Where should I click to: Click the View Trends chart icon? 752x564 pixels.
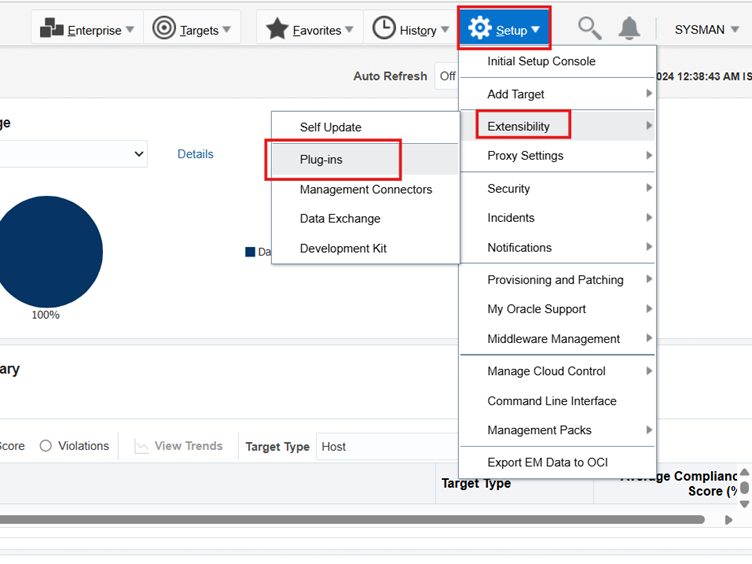pos(142,446)
